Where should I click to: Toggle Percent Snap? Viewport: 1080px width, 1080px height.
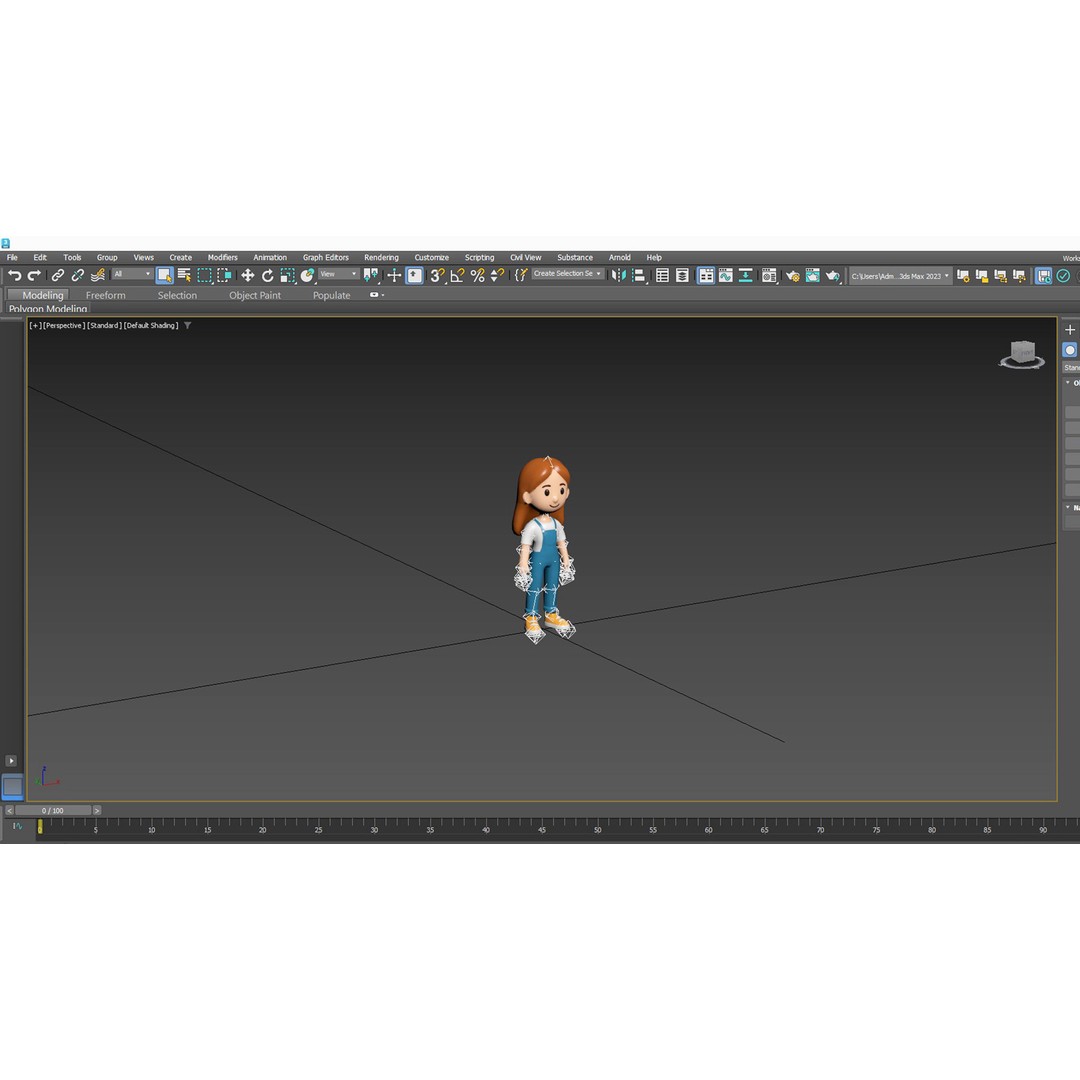(x=477, y=275)
